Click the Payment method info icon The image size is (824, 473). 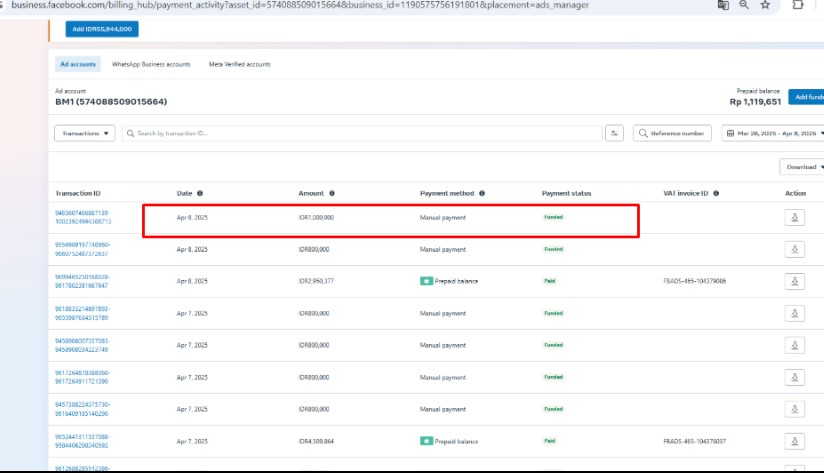[x=482, y=193]
